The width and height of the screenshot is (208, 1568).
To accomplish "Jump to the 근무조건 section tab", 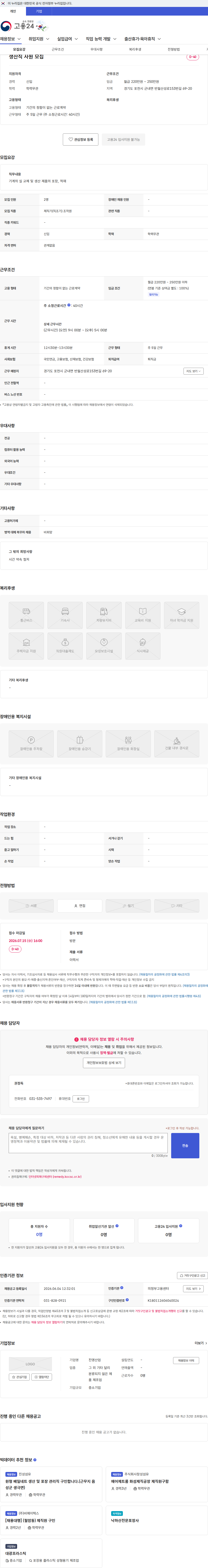I will click(x=58, y=49).
